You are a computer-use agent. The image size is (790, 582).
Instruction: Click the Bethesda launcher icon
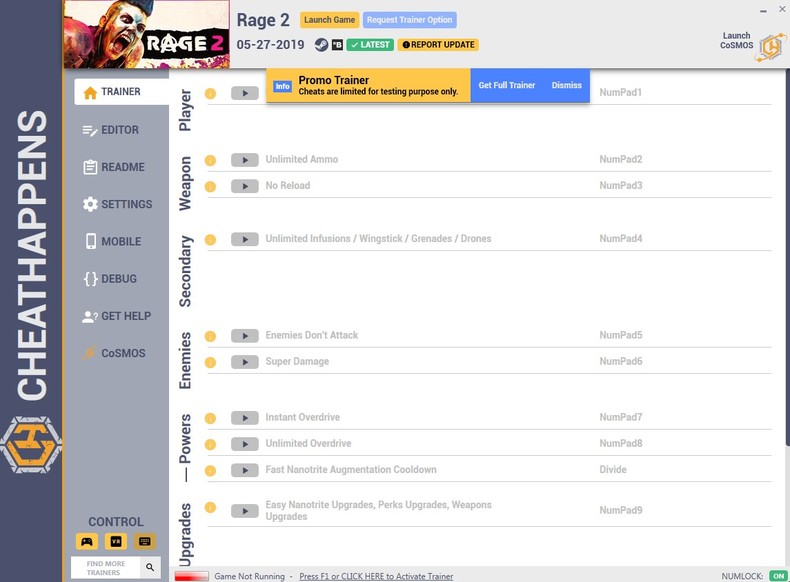[x=337, y=45]
